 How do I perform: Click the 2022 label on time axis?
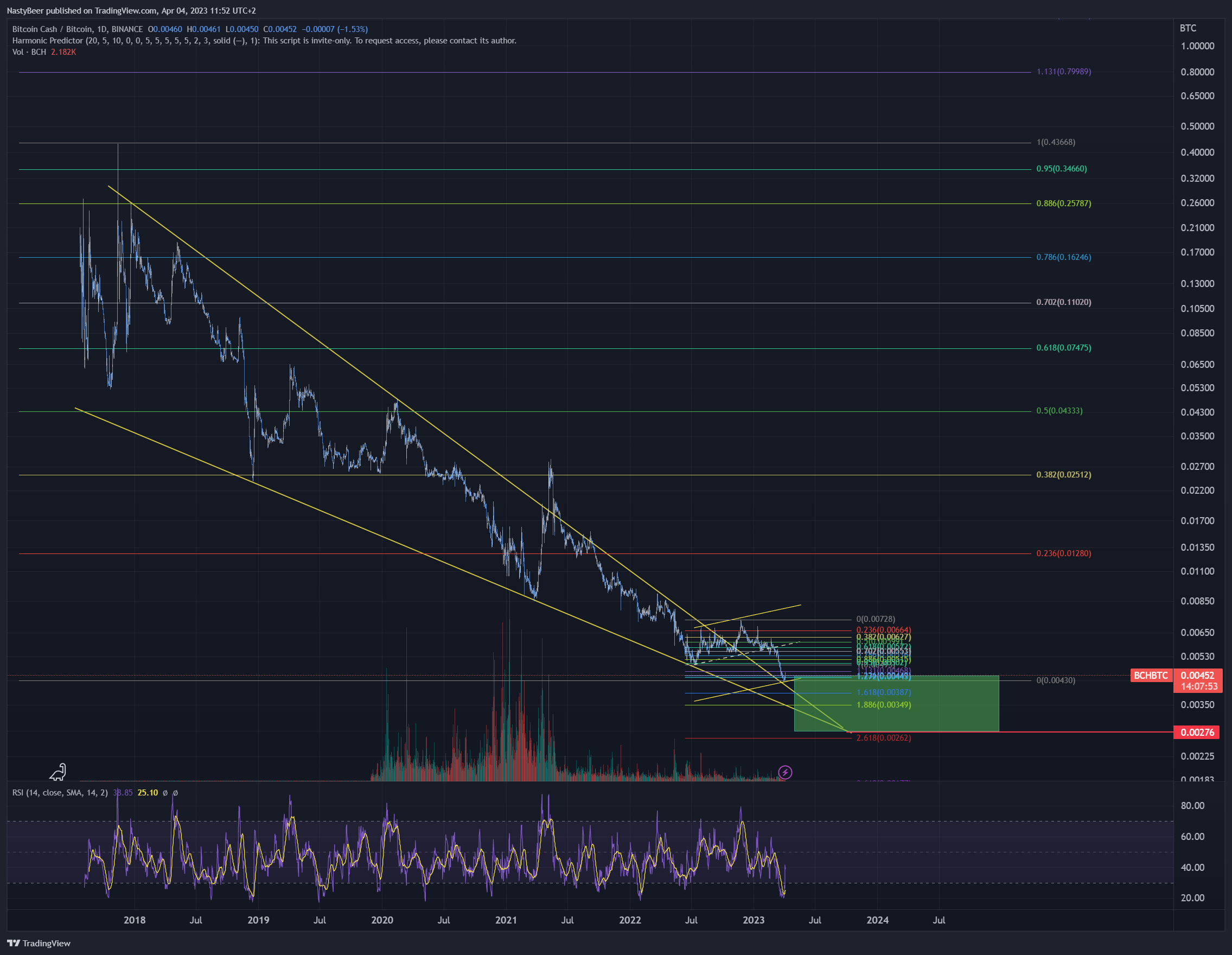point(630,920)
